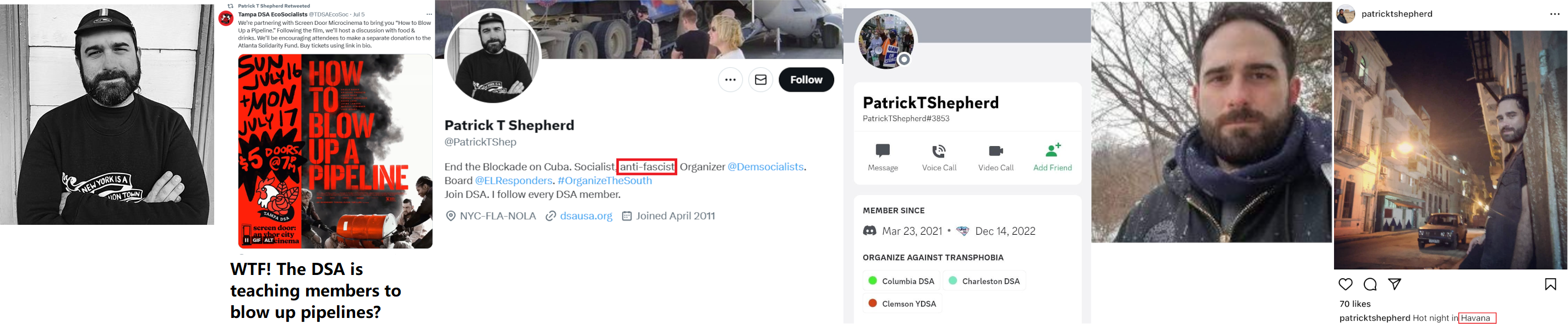Click the Add Friend icon
This screenshot has height=324, width=1568.
pos(1053,150)
